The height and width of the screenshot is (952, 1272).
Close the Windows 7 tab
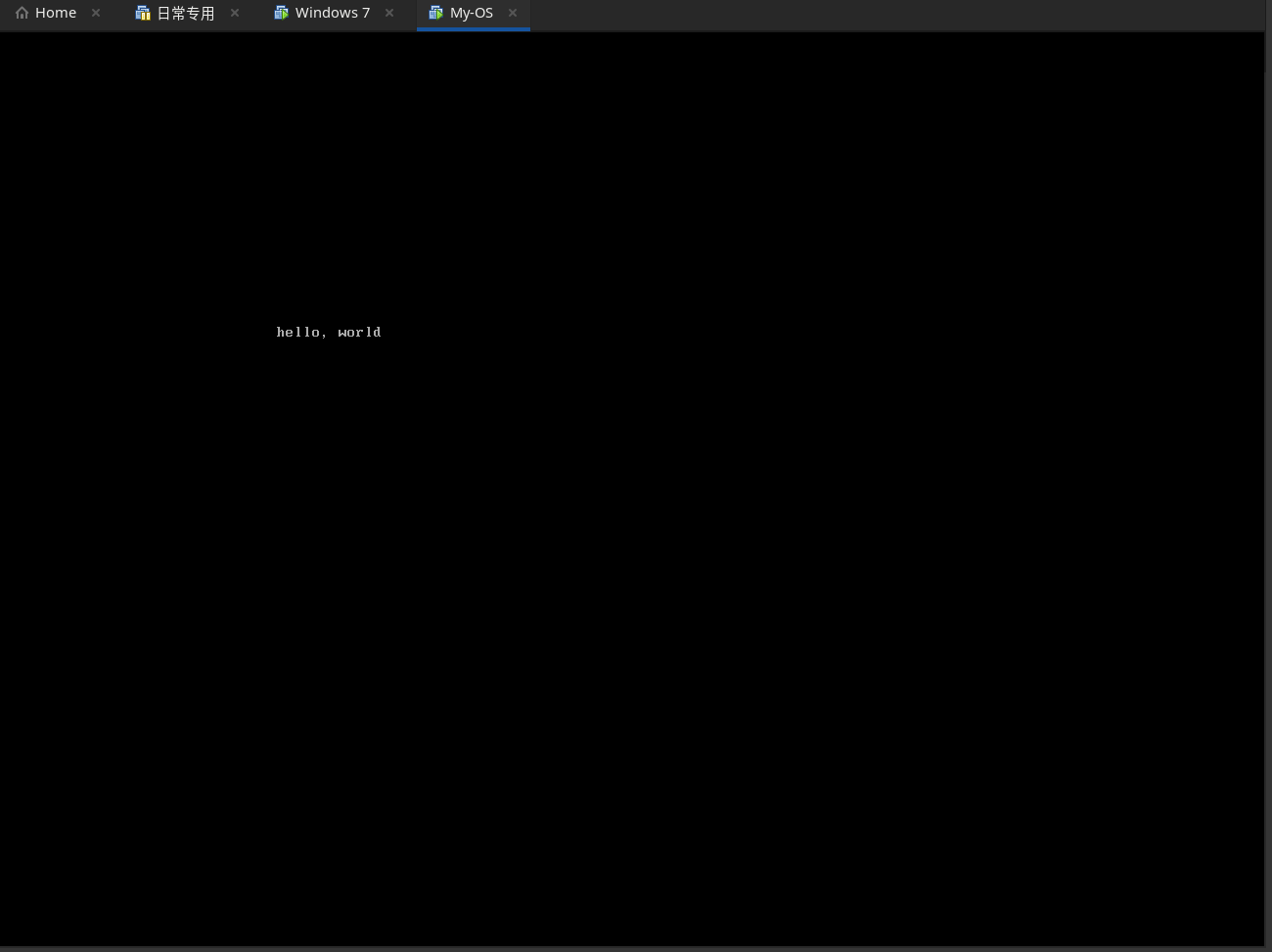[389, 13]
